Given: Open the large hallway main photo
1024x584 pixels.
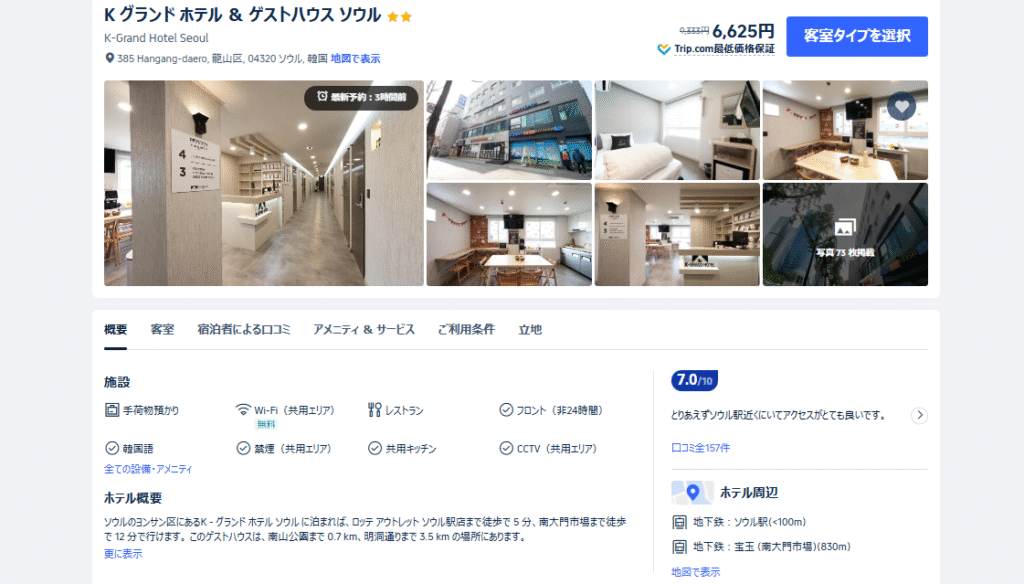Looking at the screenshot, I should [264, 183].
